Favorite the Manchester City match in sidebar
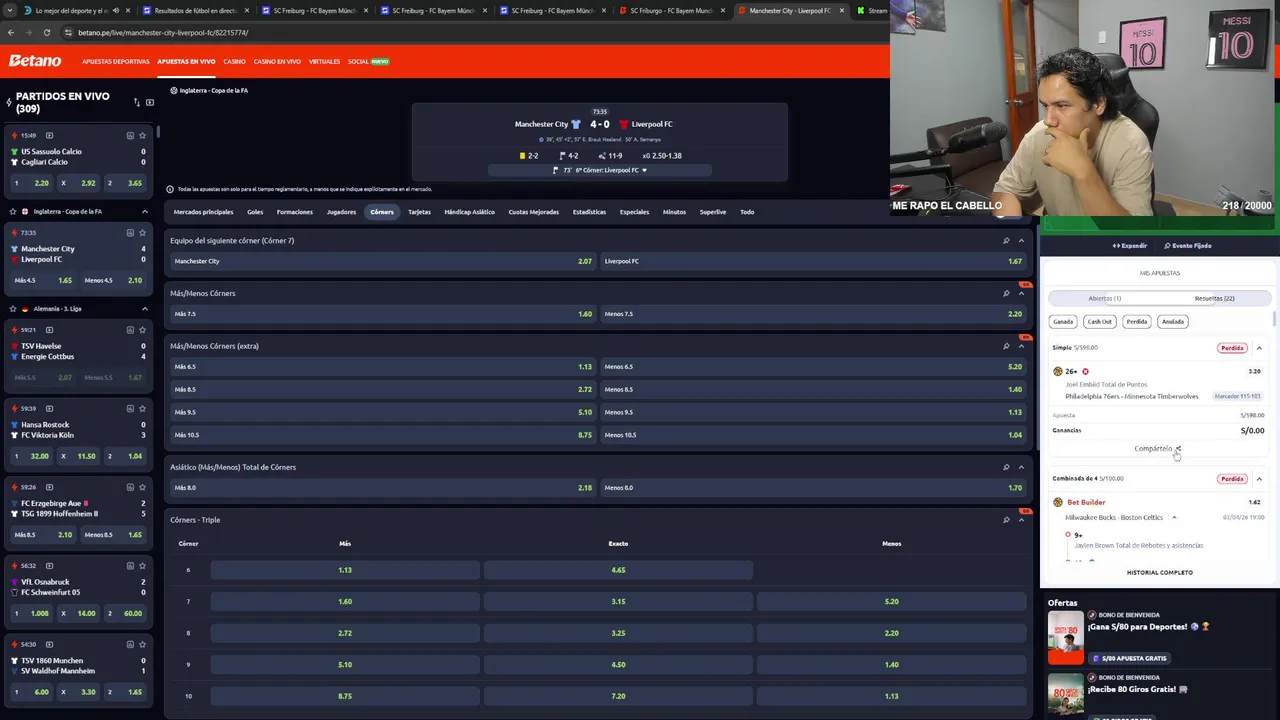The image size is (1280, 720). (x=142, y=232)
